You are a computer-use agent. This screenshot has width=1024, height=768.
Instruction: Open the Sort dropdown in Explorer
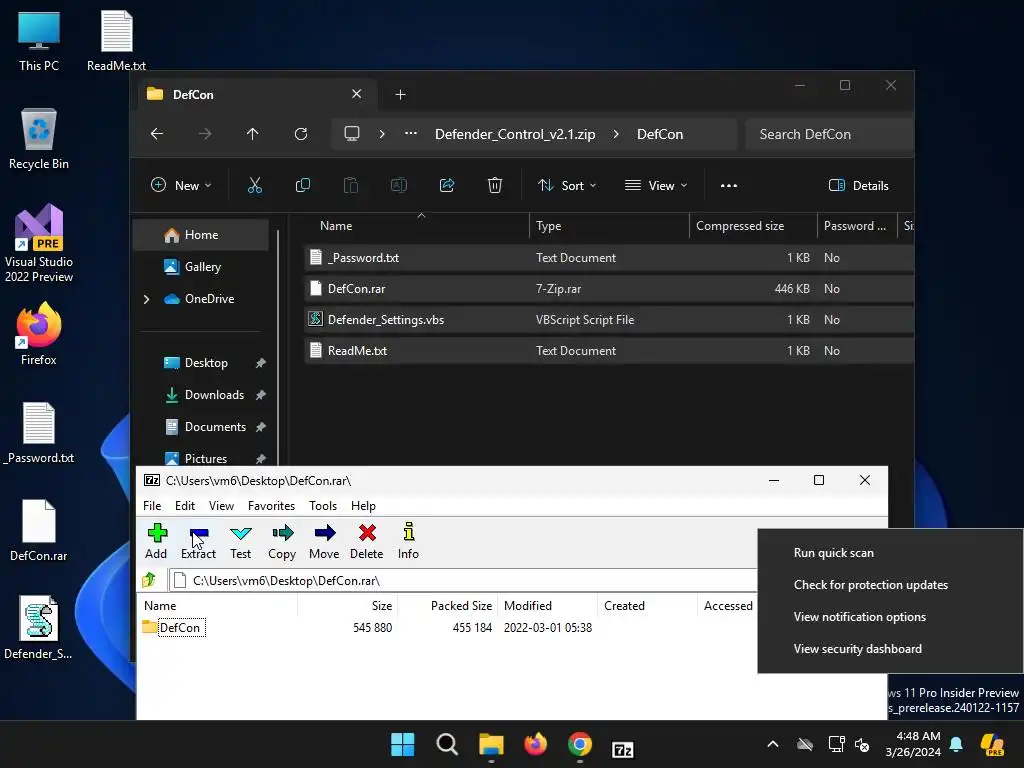click(x=567, y=185)
